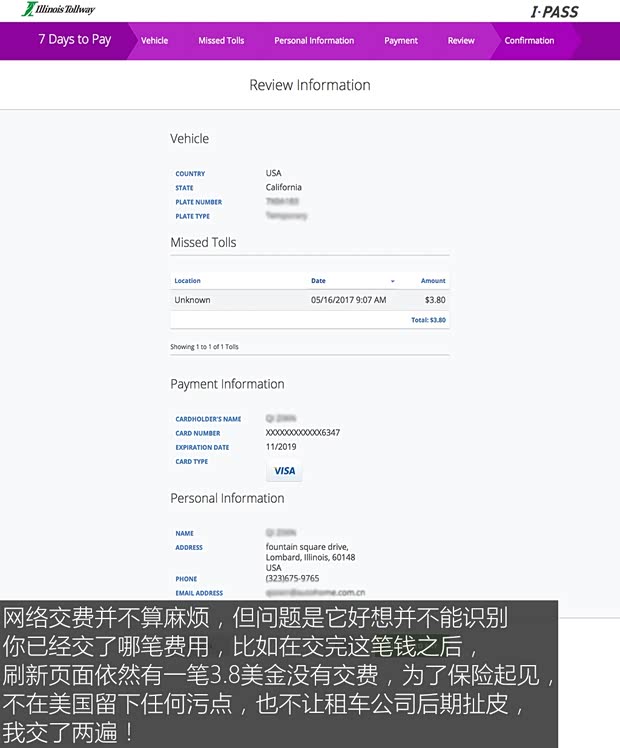Click the Total: $3.80 summary
Screen dimensions: 620x748
coord(428,320)
